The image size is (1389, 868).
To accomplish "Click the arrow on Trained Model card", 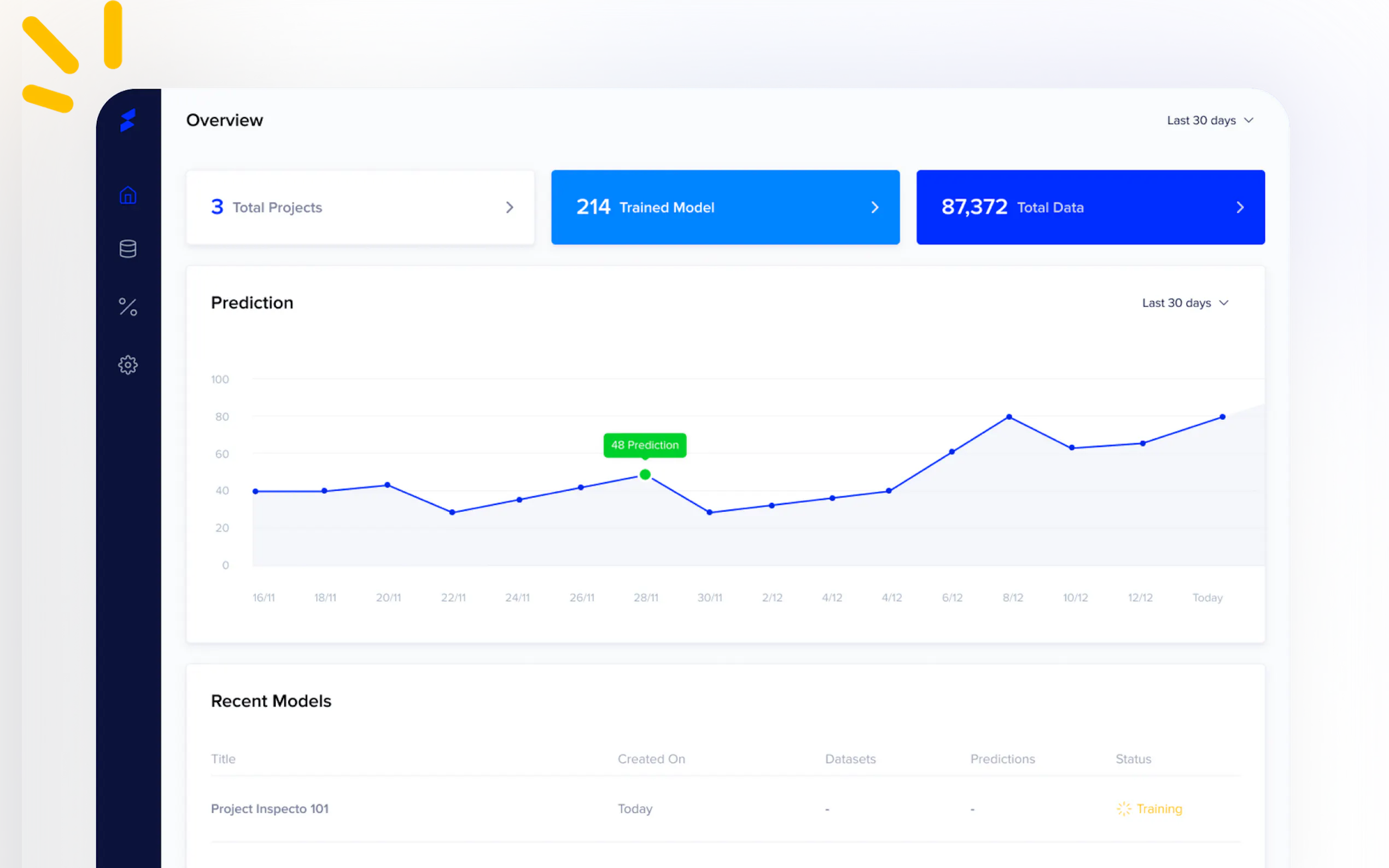I will (874, 207).
